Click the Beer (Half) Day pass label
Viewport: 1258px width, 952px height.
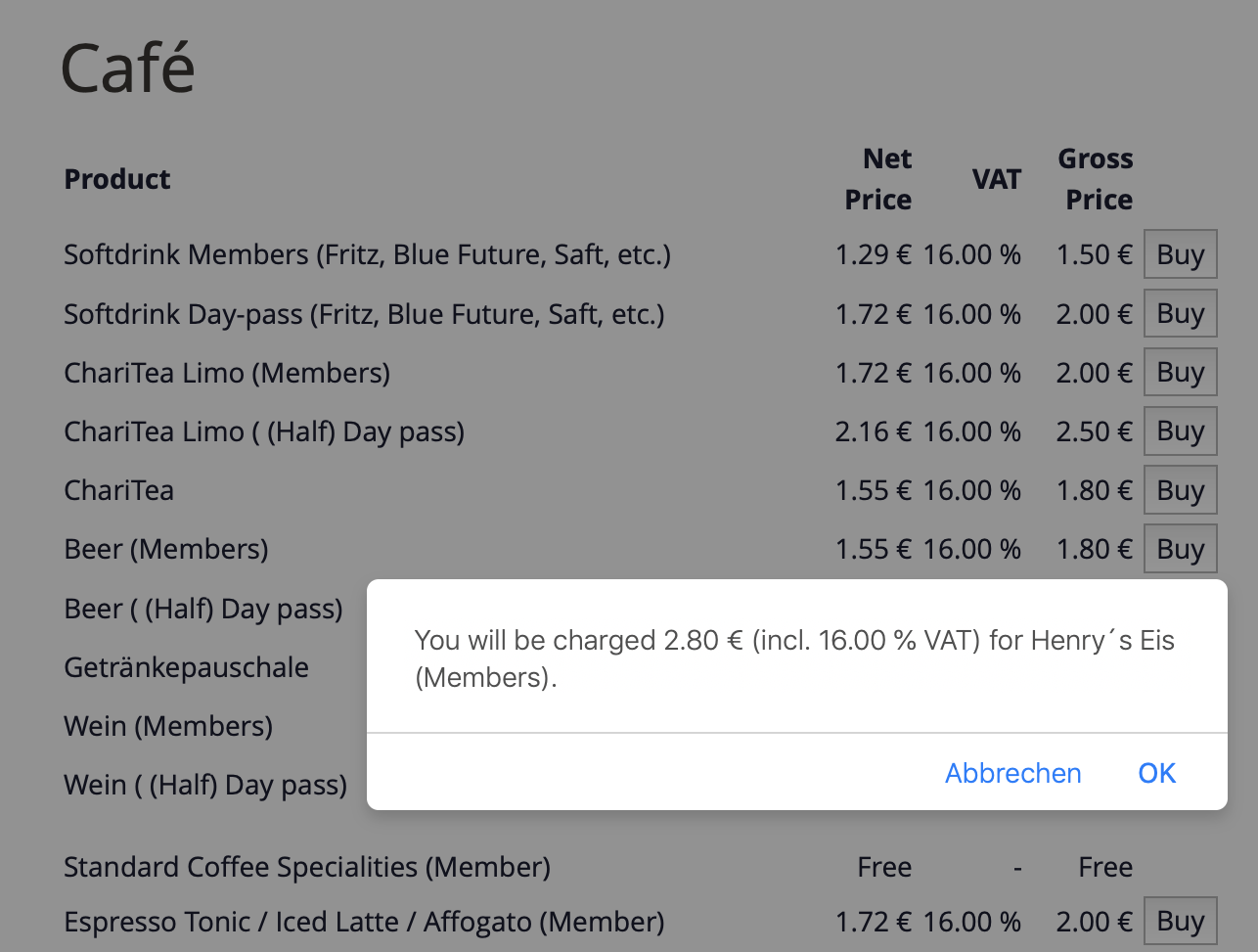(202, 608)
